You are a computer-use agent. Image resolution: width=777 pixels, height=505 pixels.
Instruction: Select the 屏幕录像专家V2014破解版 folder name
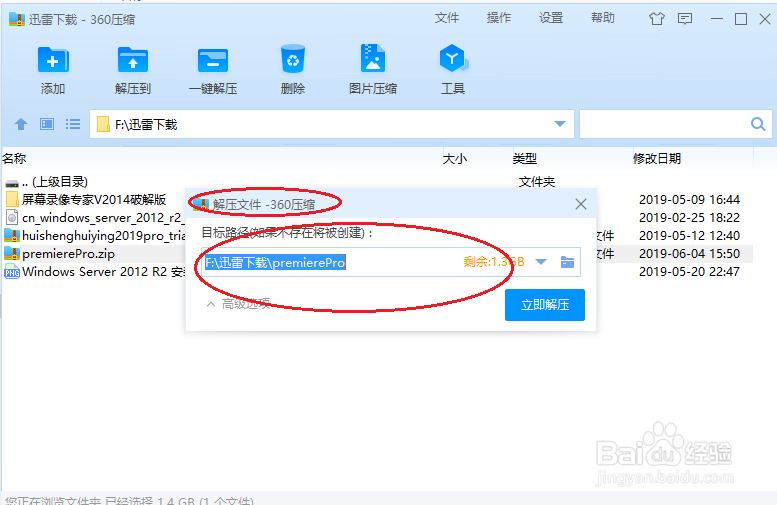94,199
